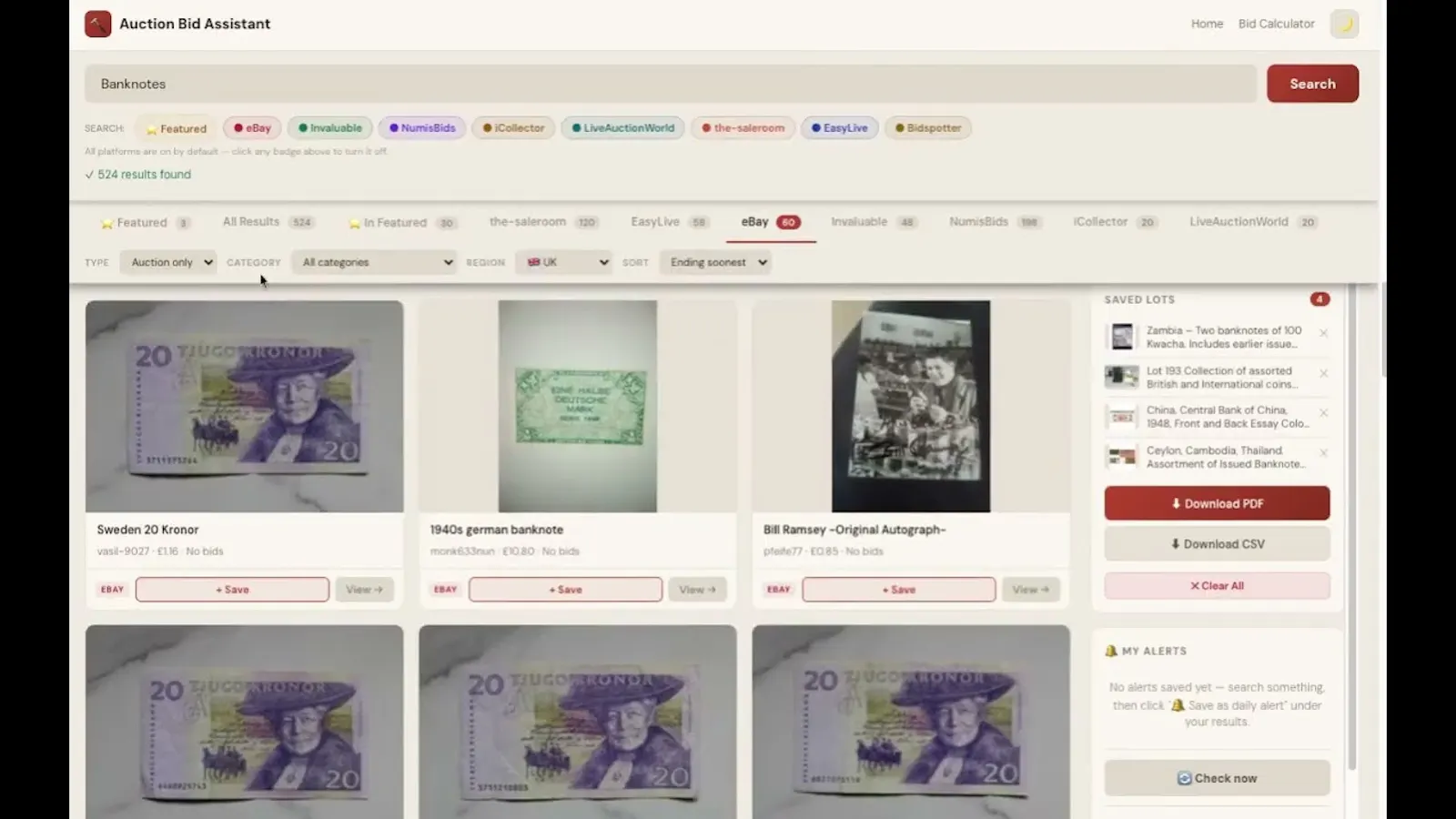Toggle the-saleroom platform badge

tap(743, 128)
